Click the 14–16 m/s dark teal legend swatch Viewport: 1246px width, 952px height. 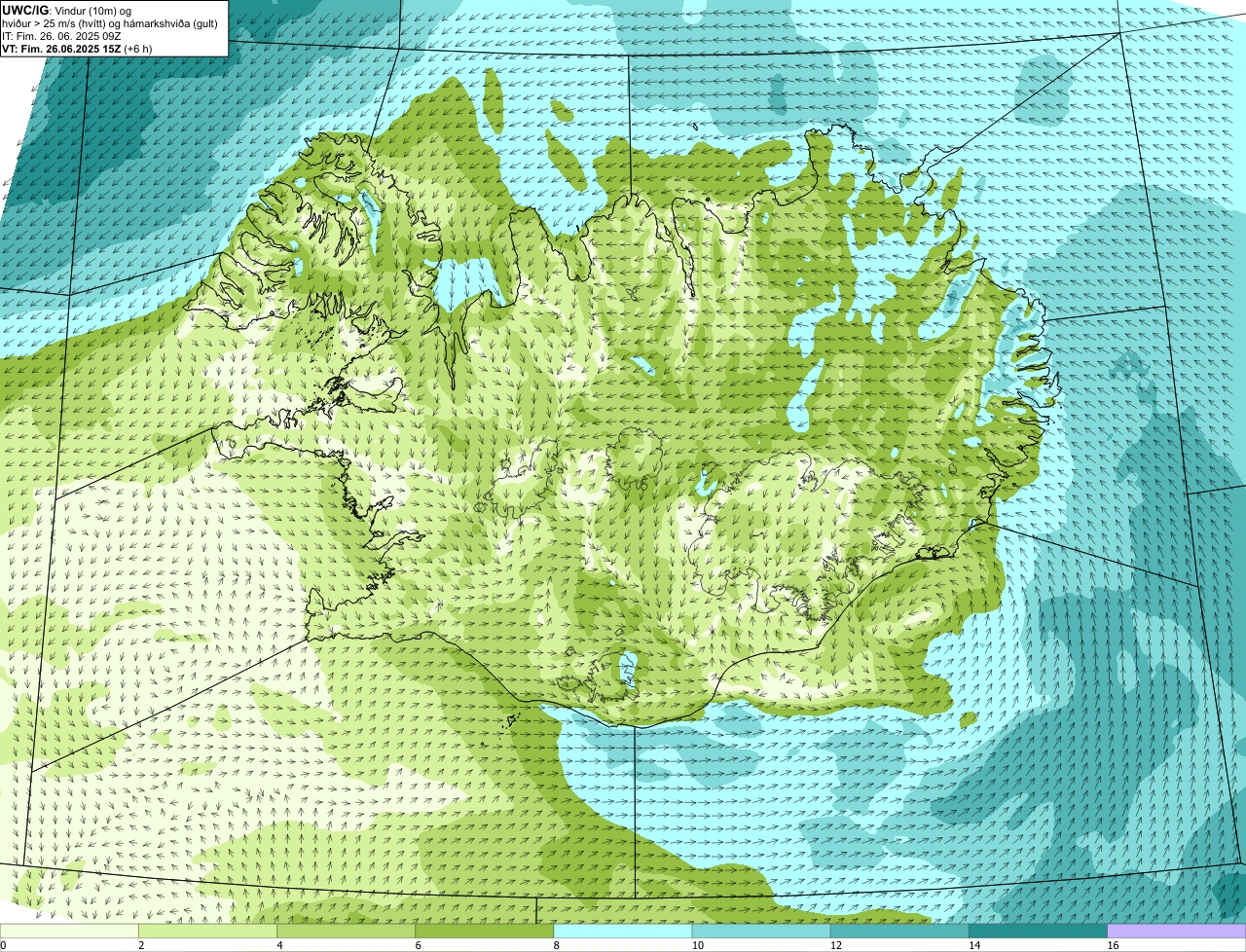click(1038, 932)
